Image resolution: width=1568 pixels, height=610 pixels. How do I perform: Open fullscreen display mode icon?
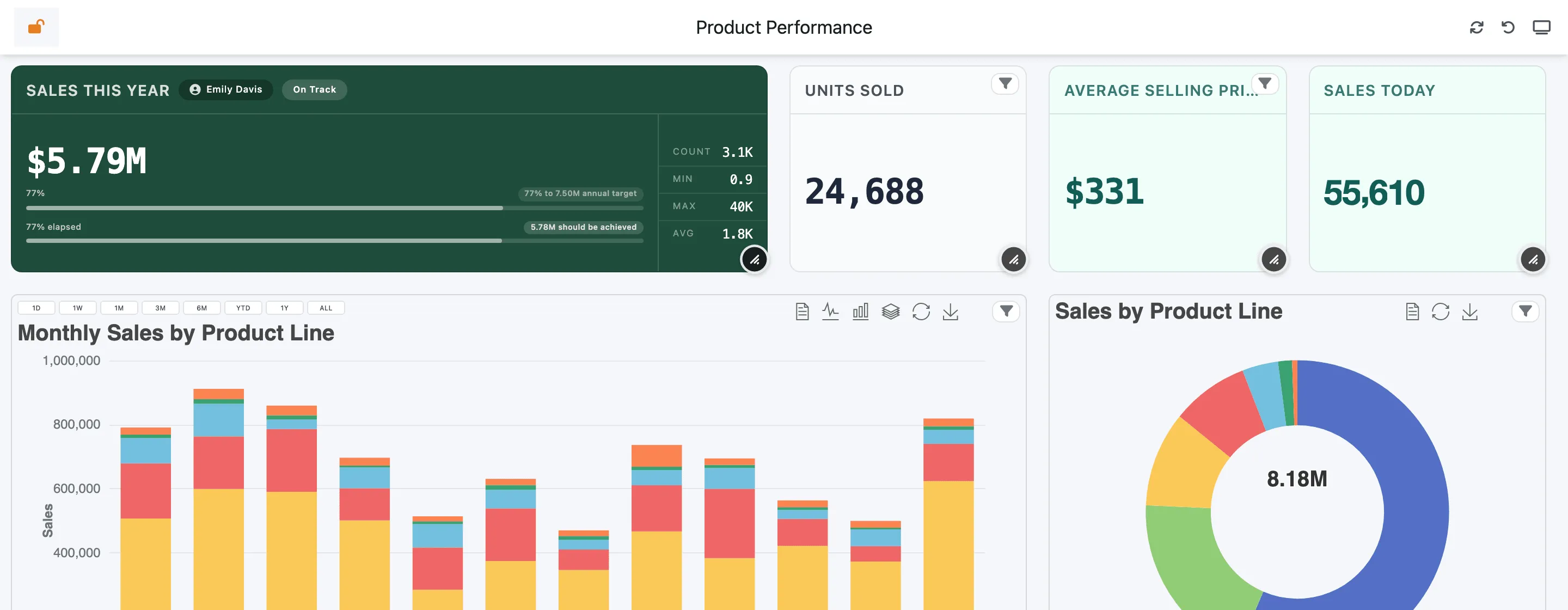(x=1541, y=27)
